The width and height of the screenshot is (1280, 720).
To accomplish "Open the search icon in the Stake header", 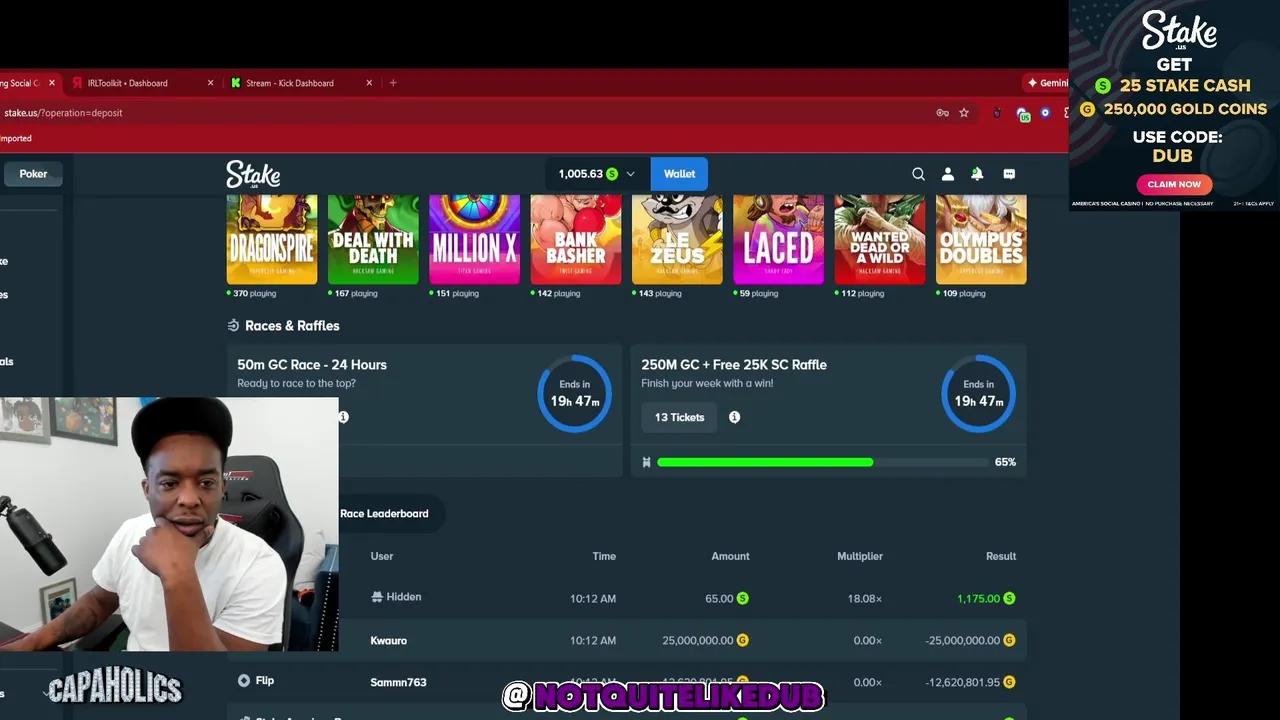I will coord(918,174).
